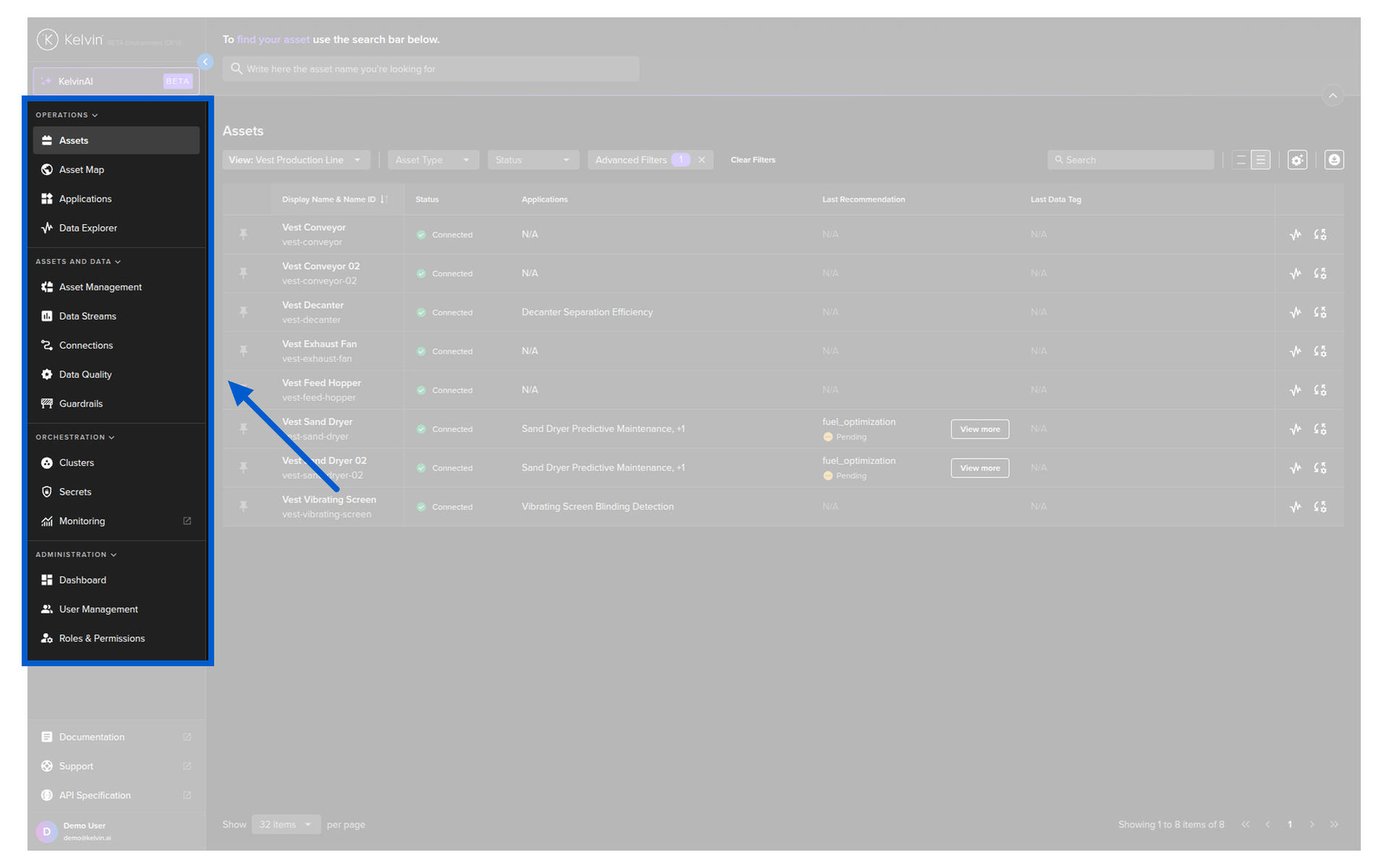Pin the Vest Decanter asset

coord(244,312)
